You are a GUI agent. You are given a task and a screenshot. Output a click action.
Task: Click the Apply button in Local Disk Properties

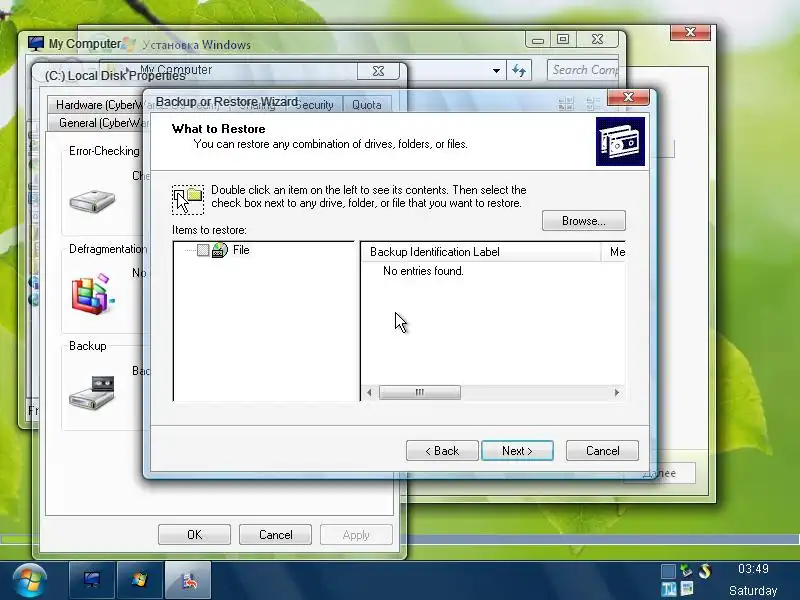356,535
